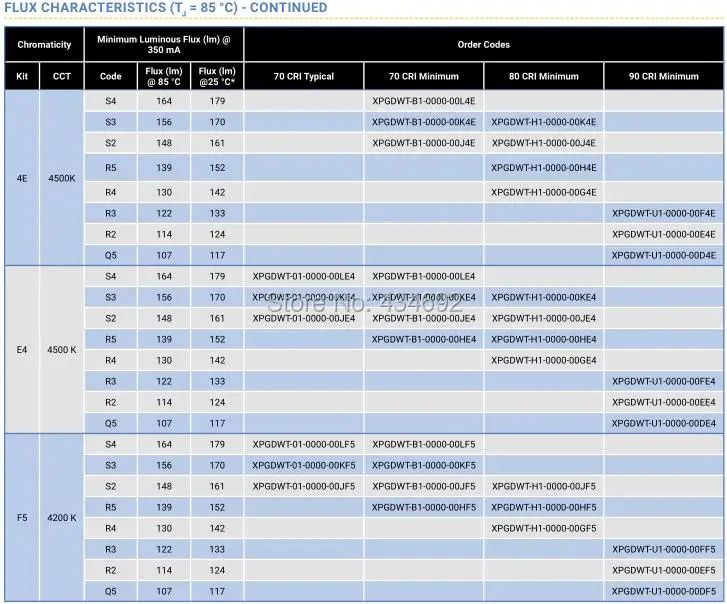Select order code XPGDWT-B1-0000-00LF5
727x604 pixels.
[x=423, y=445]
